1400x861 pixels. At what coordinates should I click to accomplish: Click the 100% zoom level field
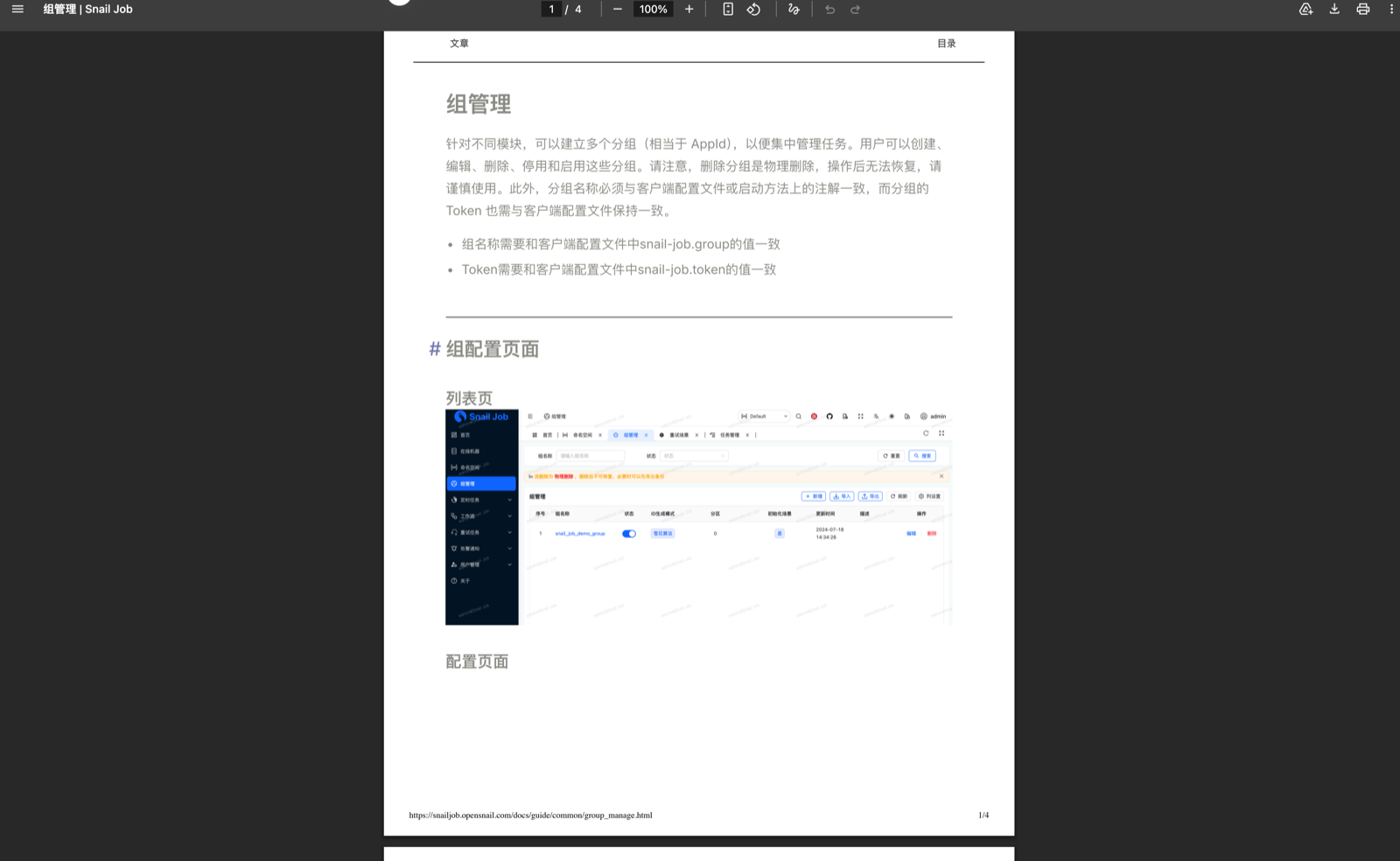(654, 10)
